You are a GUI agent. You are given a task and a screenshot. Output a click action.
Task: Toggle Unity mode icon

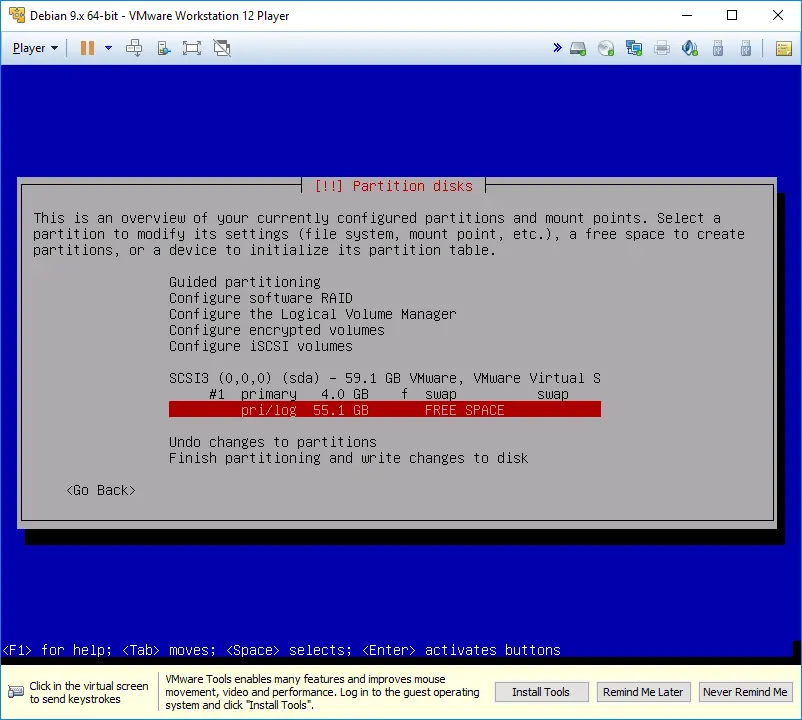click(222, 48)
